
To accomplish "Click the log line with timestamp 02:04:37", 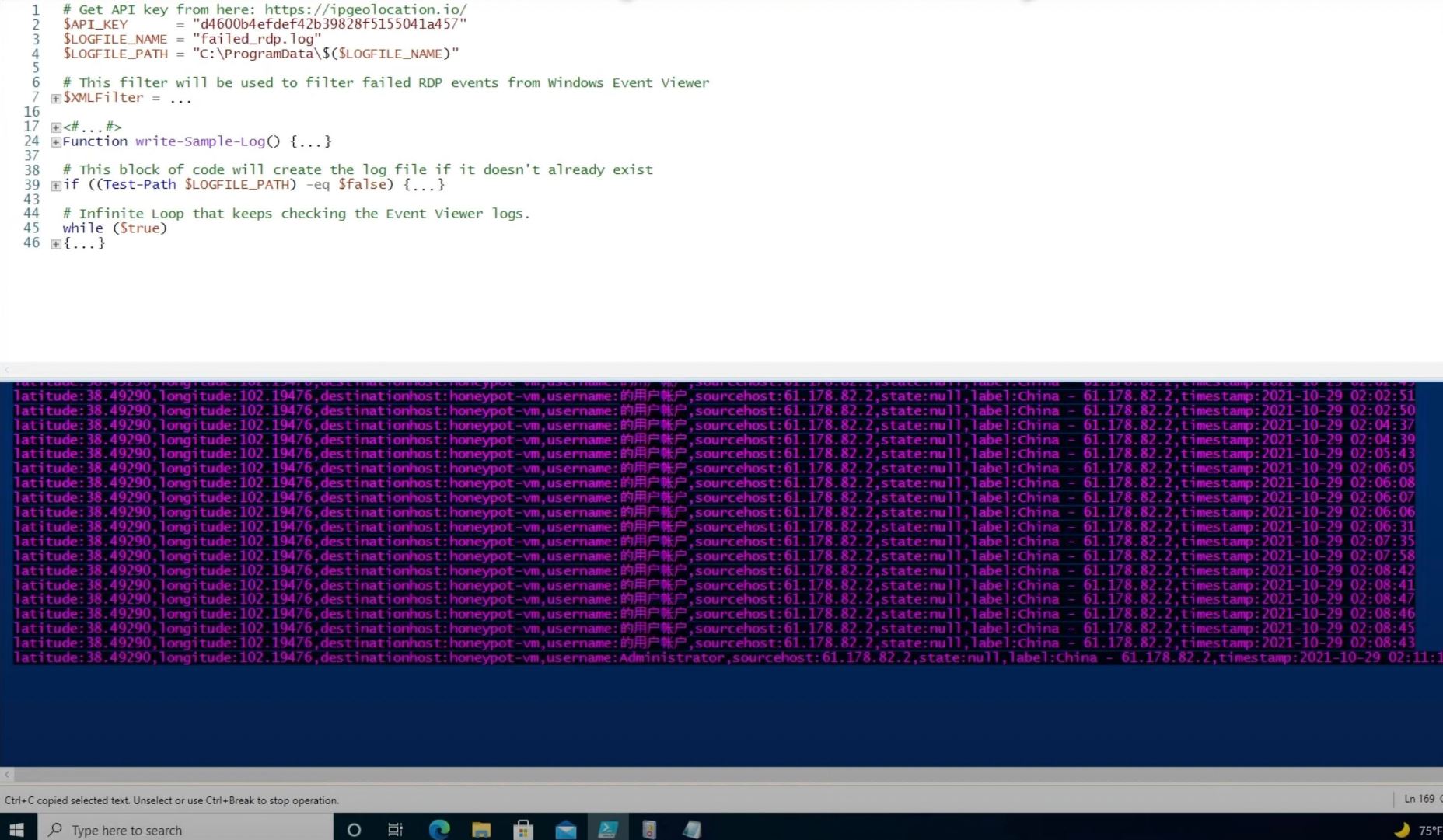I will click(x=715, y=425).
